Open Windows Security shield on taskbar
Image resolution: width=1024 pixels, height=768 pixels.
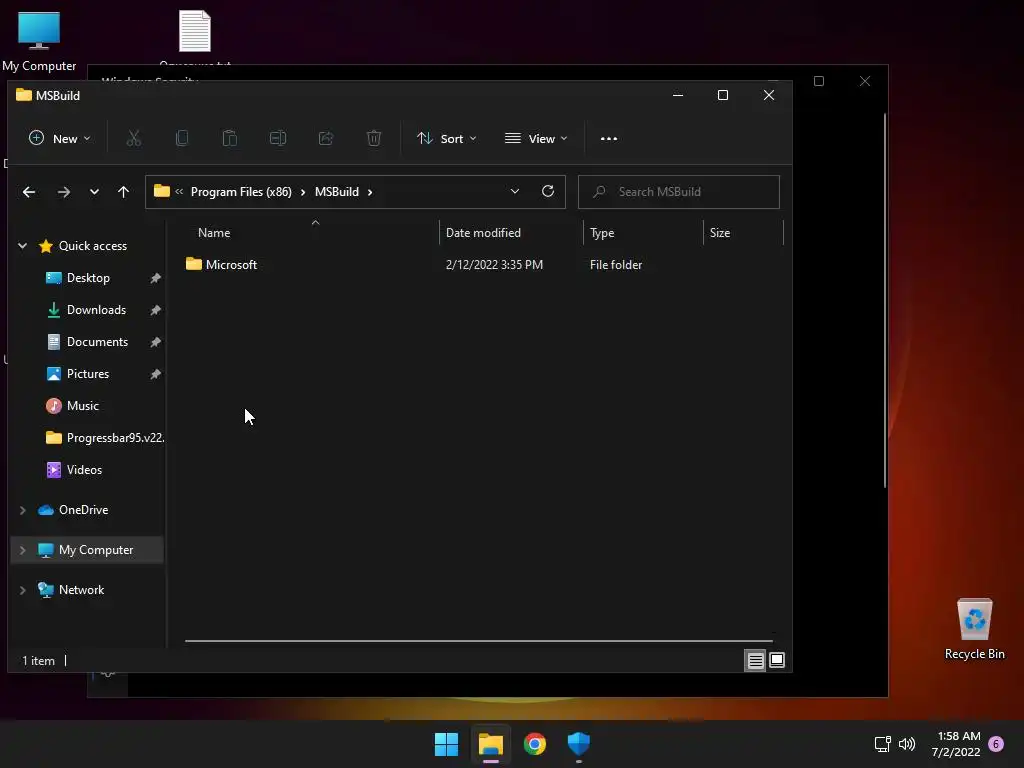pyautogui.click(x=579, y=743)
